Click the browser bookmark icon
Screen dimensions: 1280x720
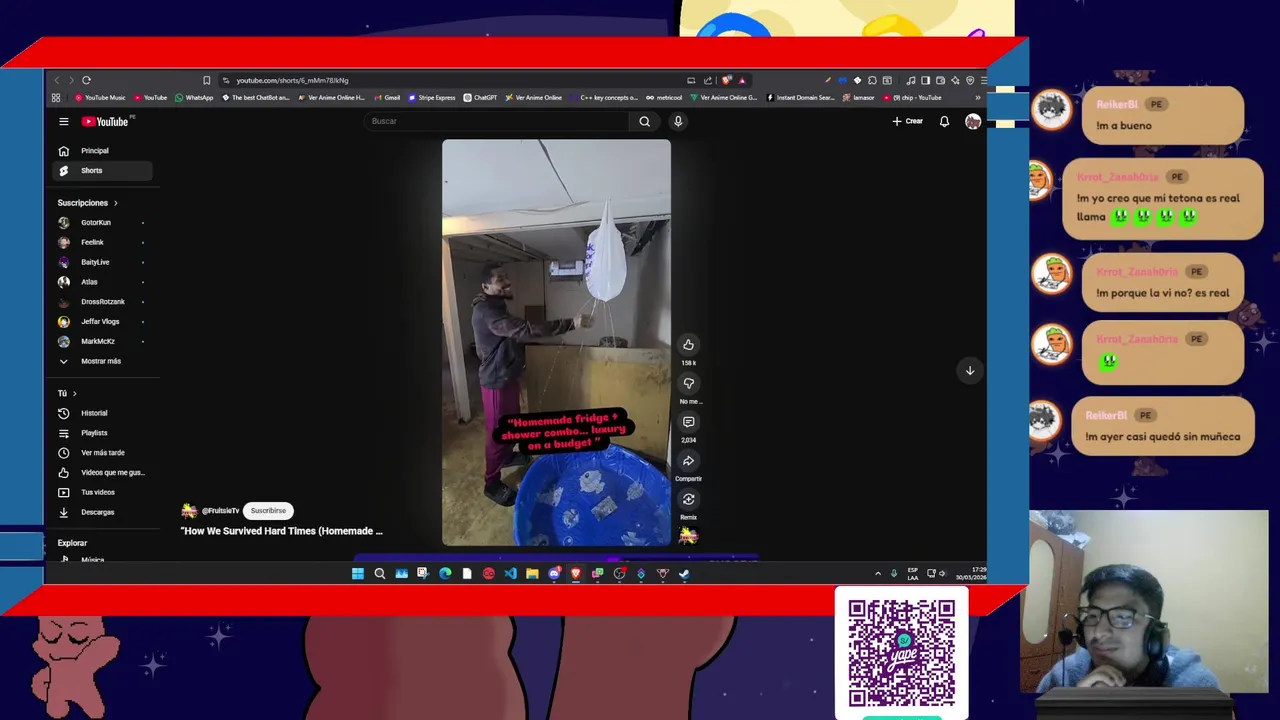206,80
